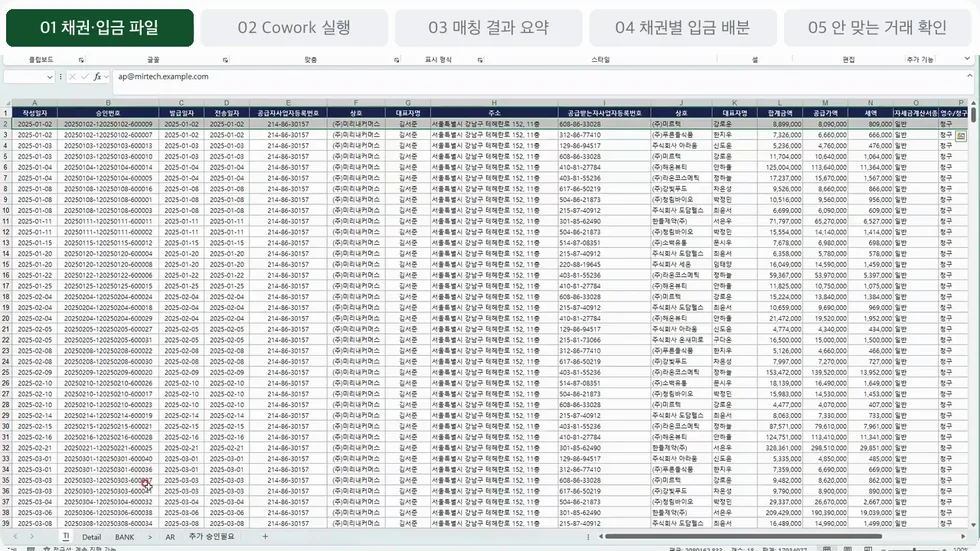Select the TI sheet tab

click(x=66, y=537)
